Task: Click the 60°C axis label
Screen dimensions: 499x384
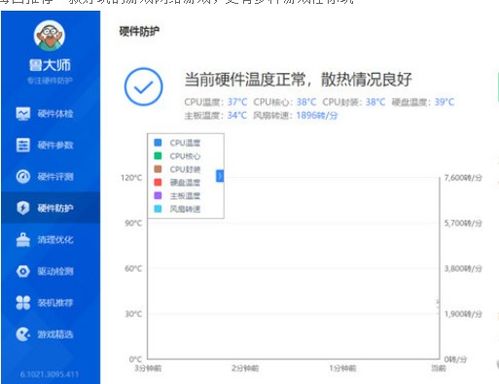Action: 133,268
